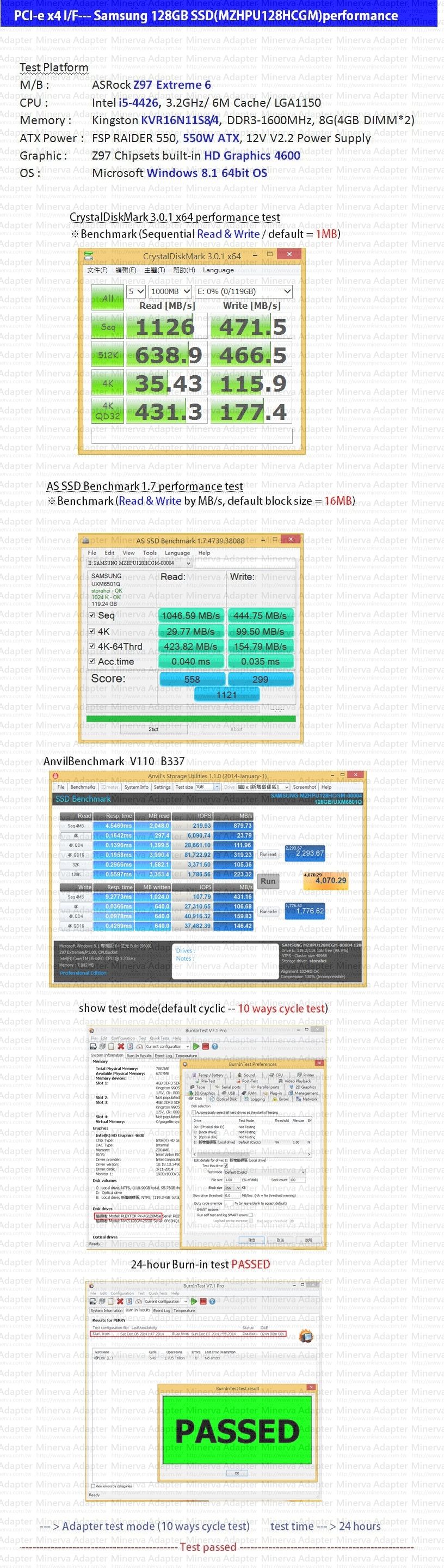
Task: Toggle the 4K checkbox in AS SSD Benchmark
Action: tap(92, 631)
